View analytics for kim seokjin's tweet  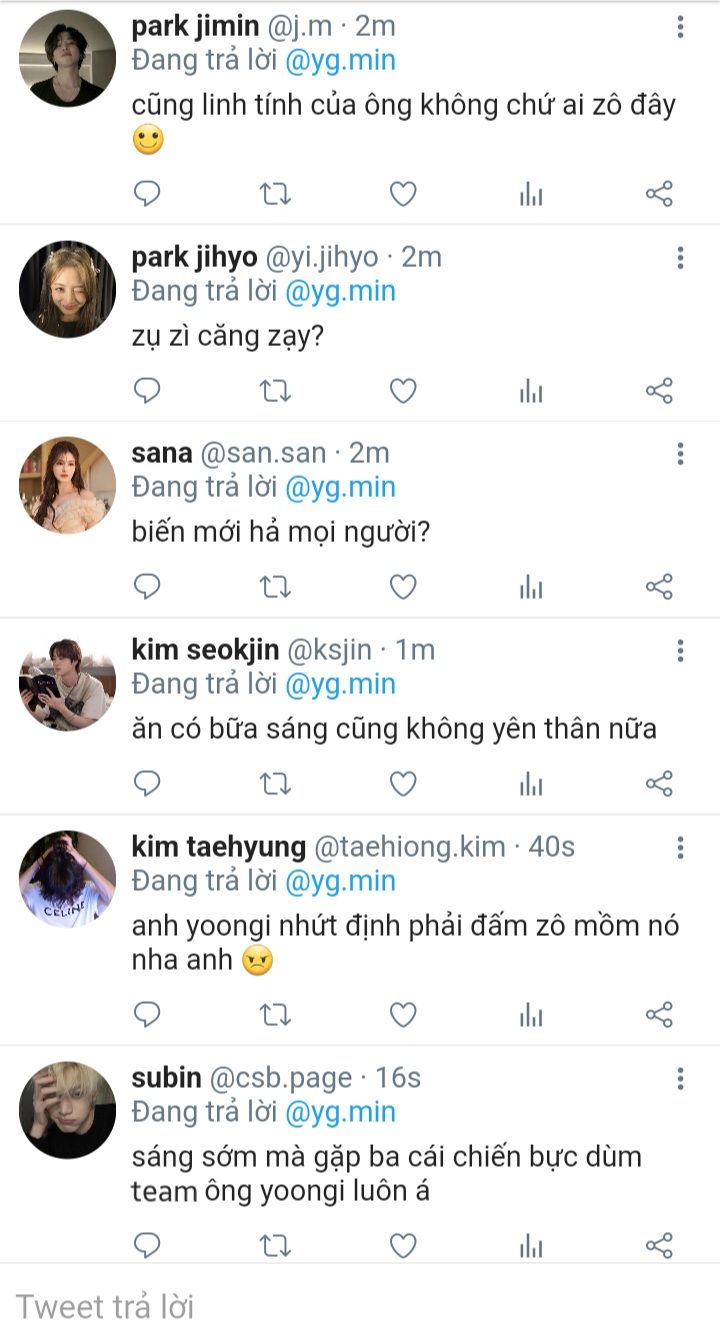pos(530,784)
